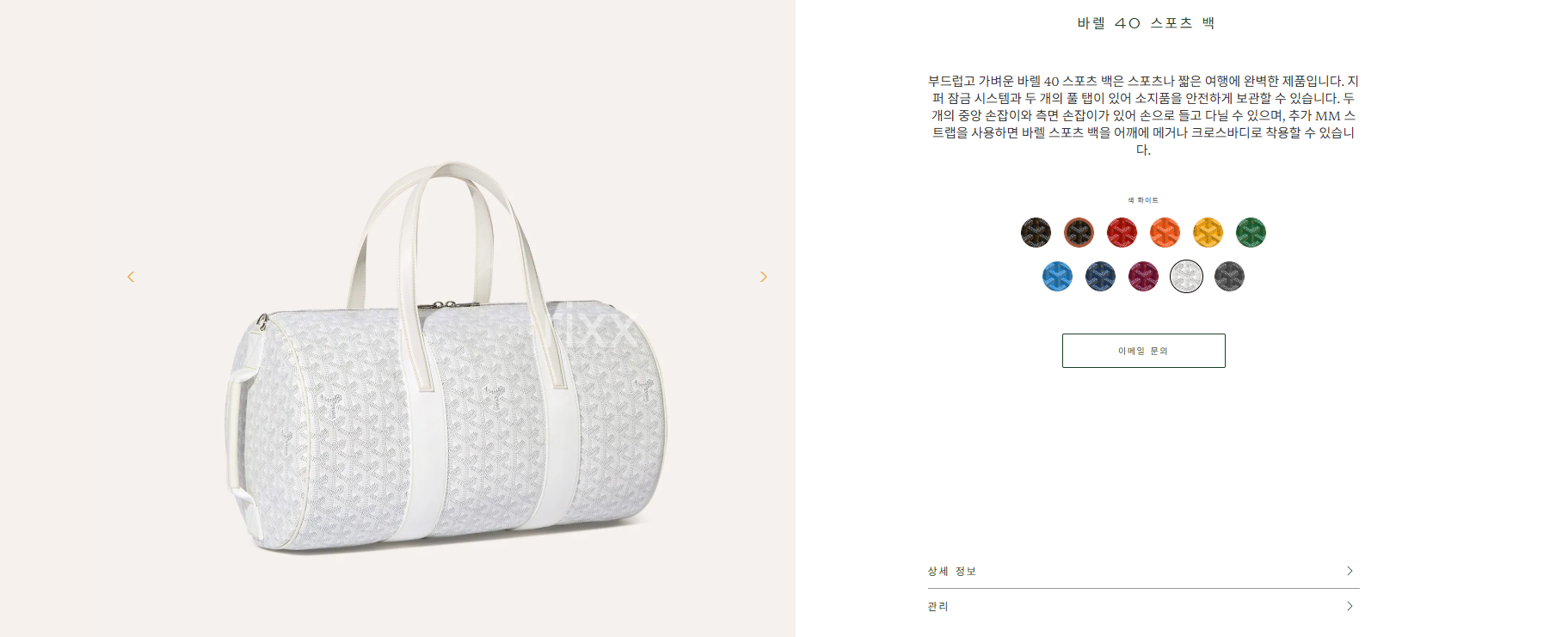1568x637 pixels.
Task: Go to next product image arrow
Action: tap(763, 277)
